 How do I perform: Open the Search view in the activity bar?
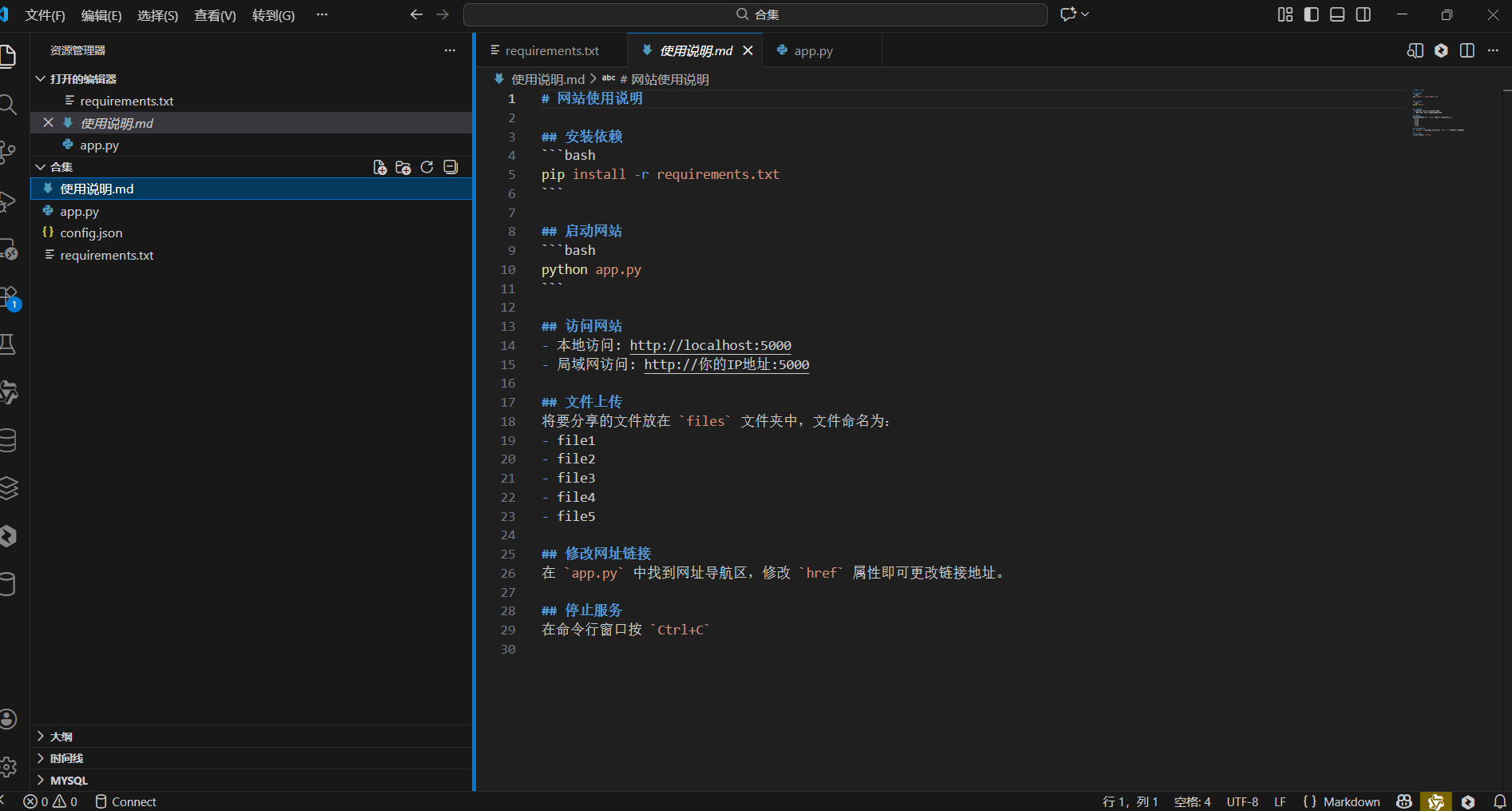point(8,104)
